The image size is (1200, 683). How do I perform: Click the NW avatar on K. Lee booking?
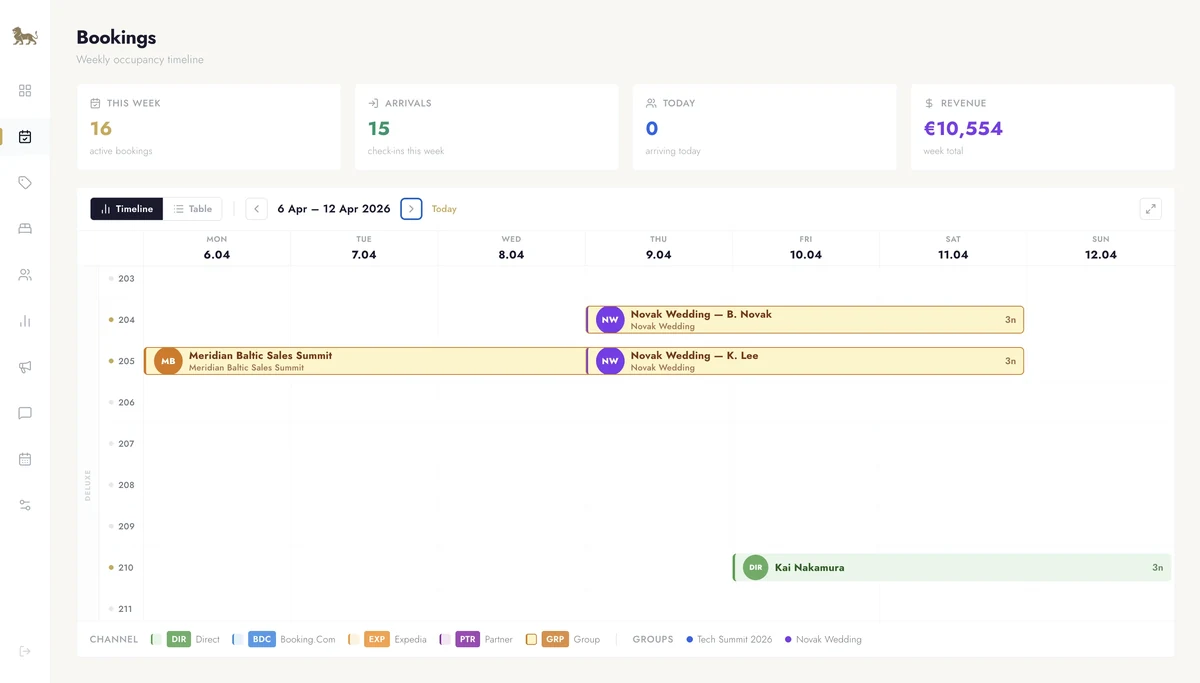(610, 361)
